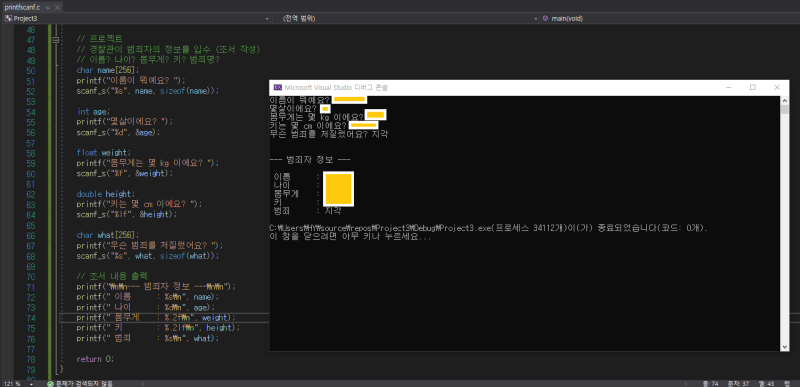The image size is (800, 387).
Task: Close the debug console window
Action: click(x=777, y=87)
